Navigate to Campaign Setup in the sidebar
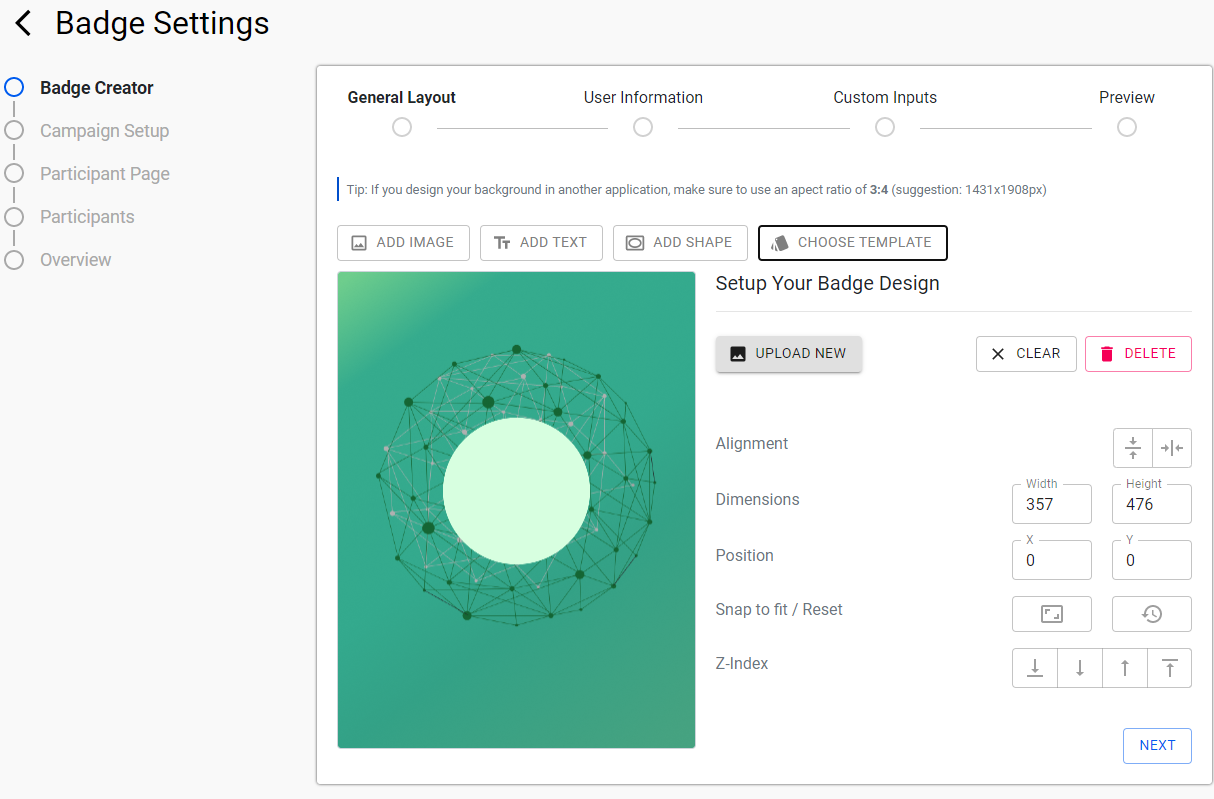 click(104, 130)
